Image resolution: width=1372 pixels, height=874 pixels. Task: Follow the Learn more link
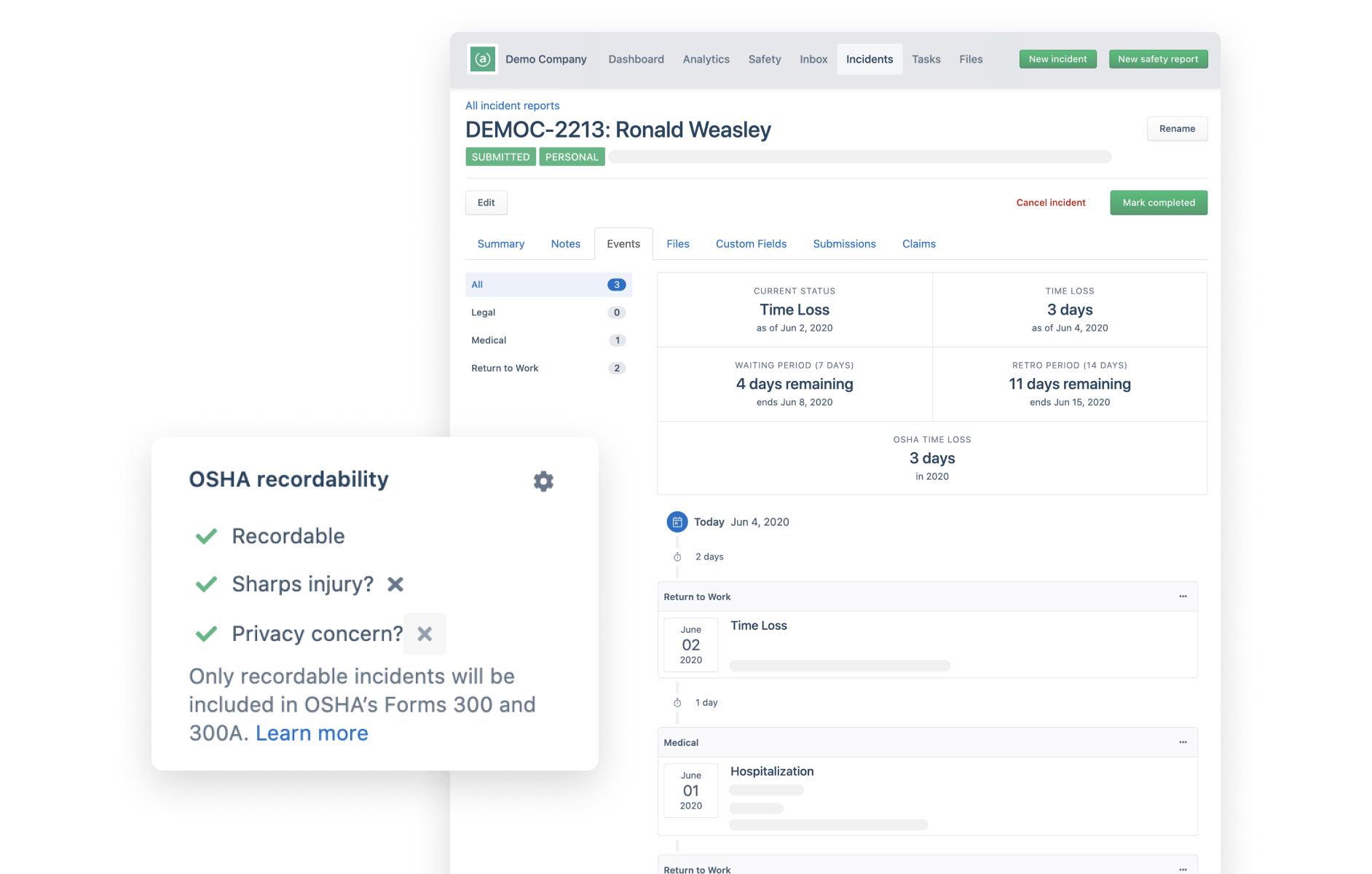pos(312,733)
